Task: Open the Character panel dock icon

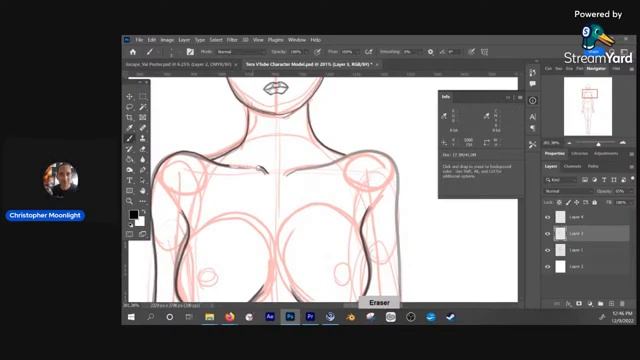Action: point(533,117)
